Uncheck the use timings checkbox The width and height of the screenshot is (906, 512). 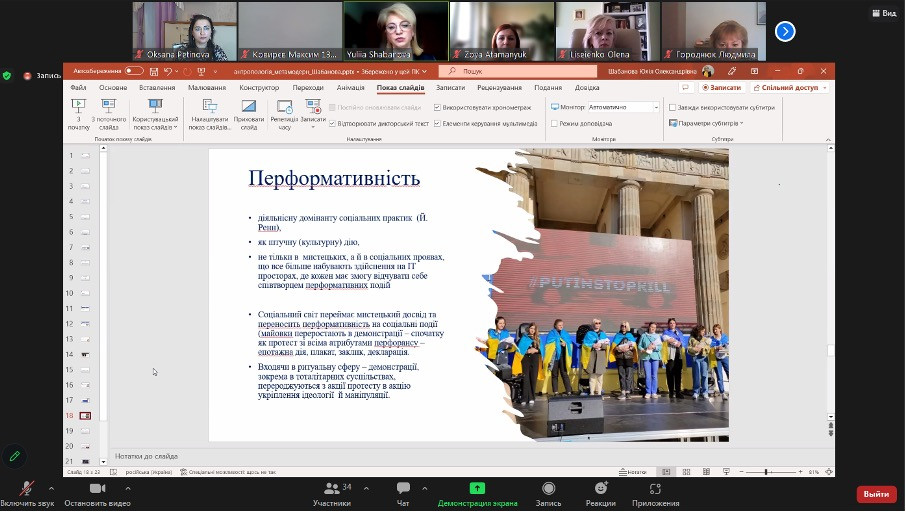coord(437,107)
